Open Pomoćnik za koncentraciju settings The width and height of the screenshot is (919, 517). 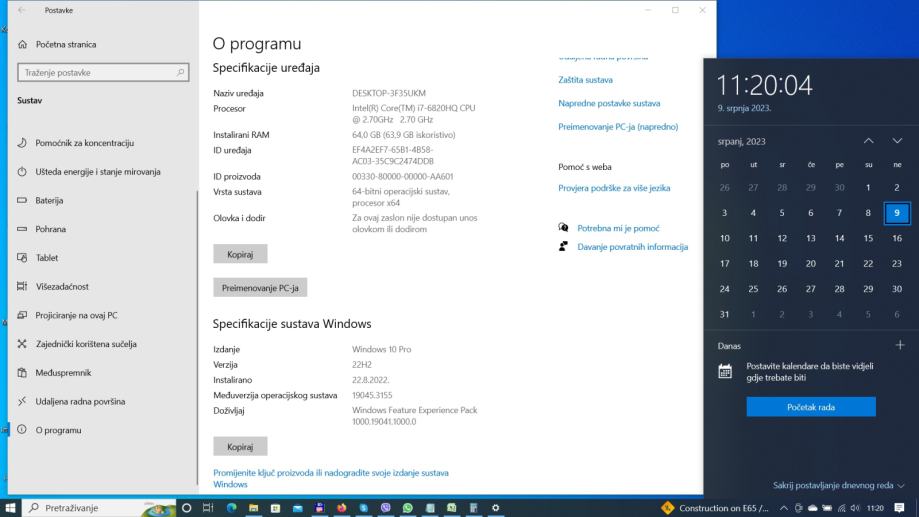pos(85,143)
